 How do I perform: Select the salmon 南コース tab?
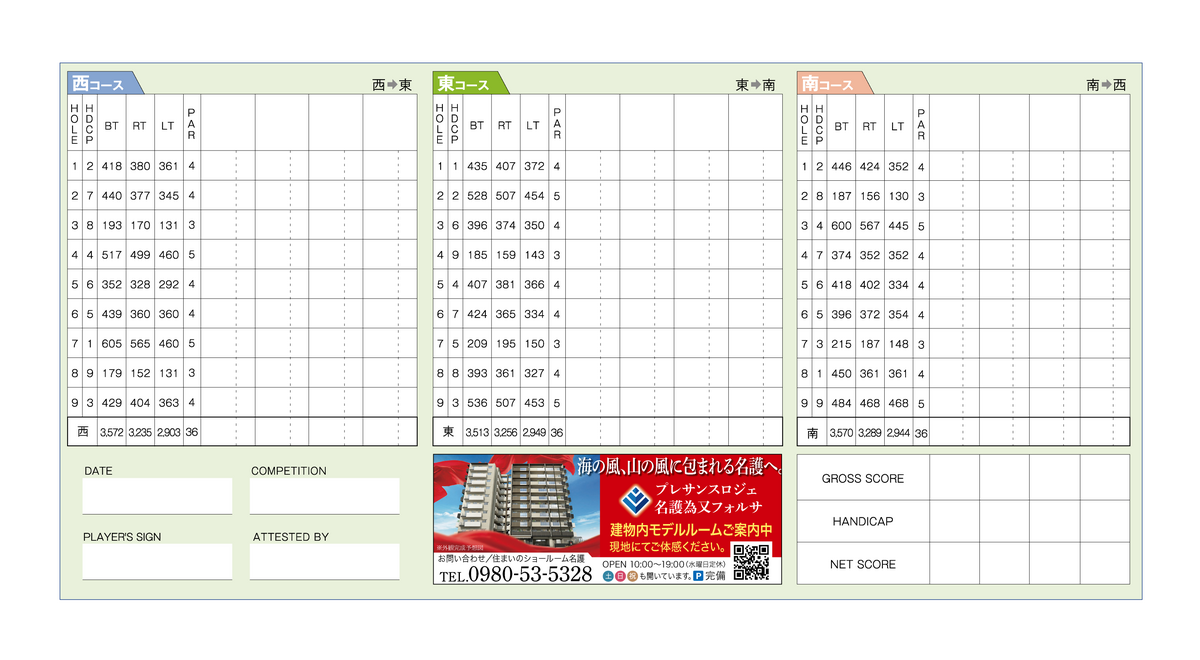[833, 84]
